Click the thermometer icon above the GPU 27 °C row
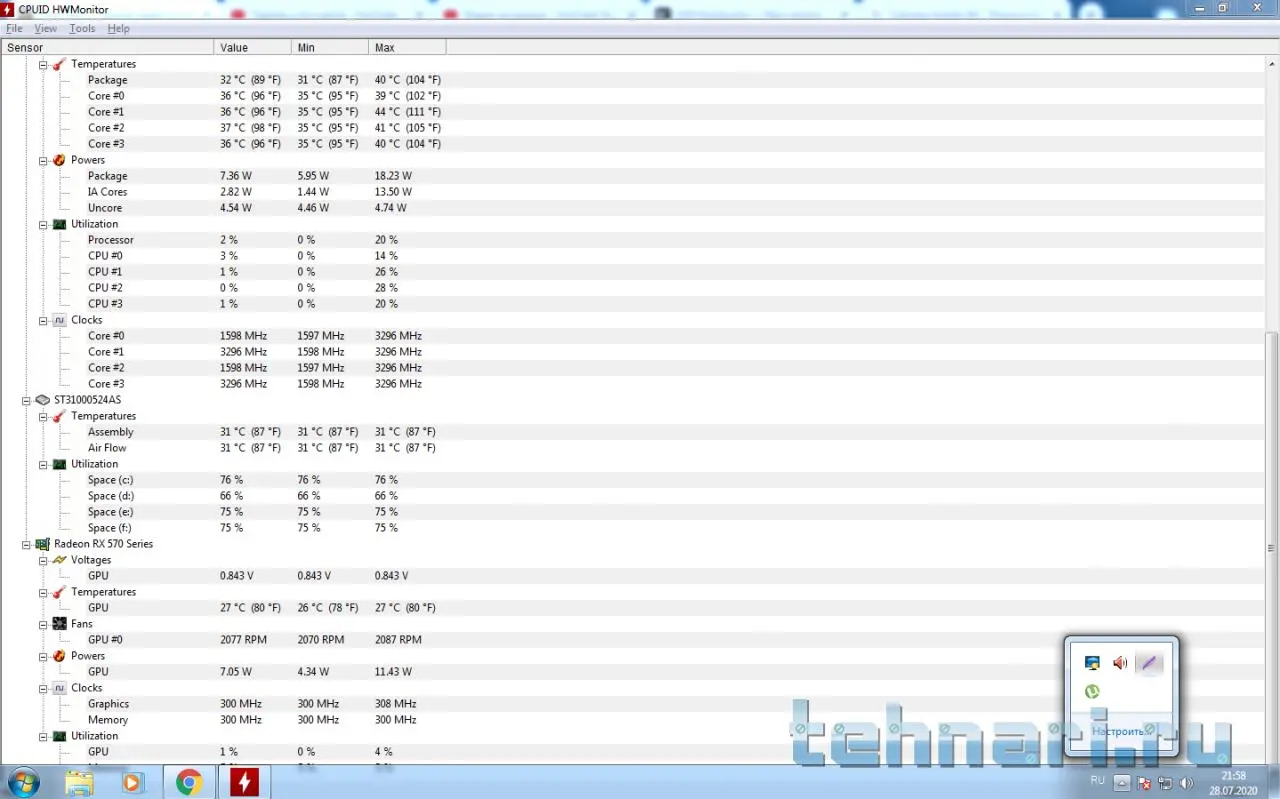1280x799 pixels. pos(59,592)
